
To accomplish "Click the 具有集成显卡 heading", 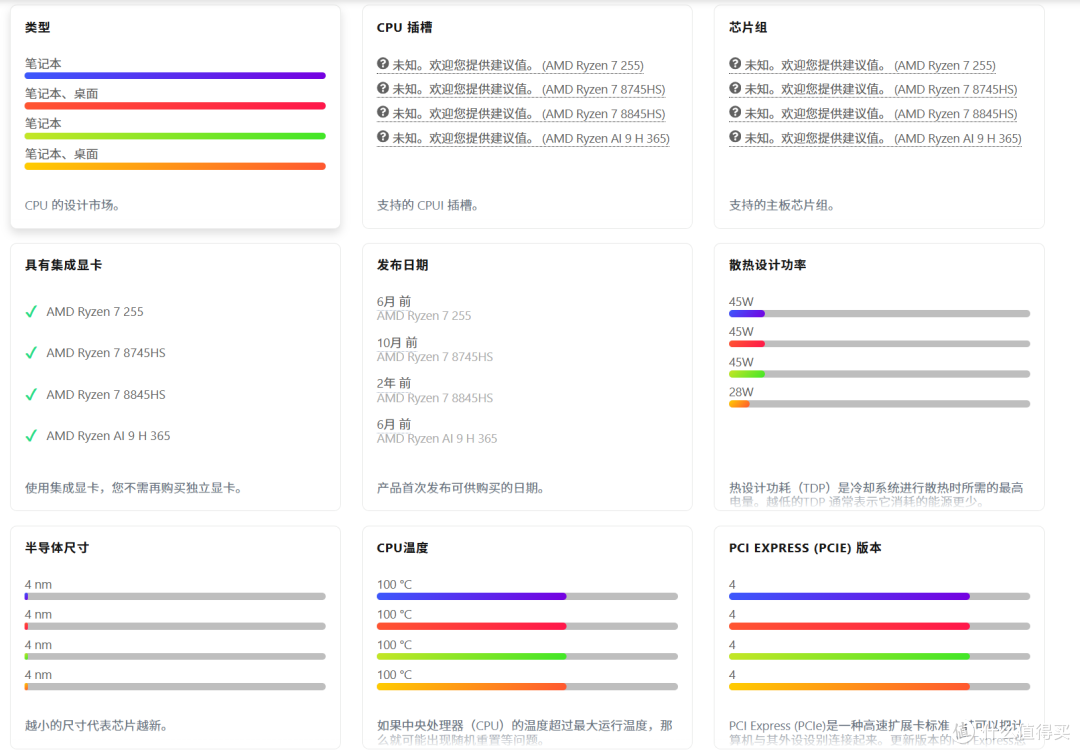I will click(x=63, y=265).
